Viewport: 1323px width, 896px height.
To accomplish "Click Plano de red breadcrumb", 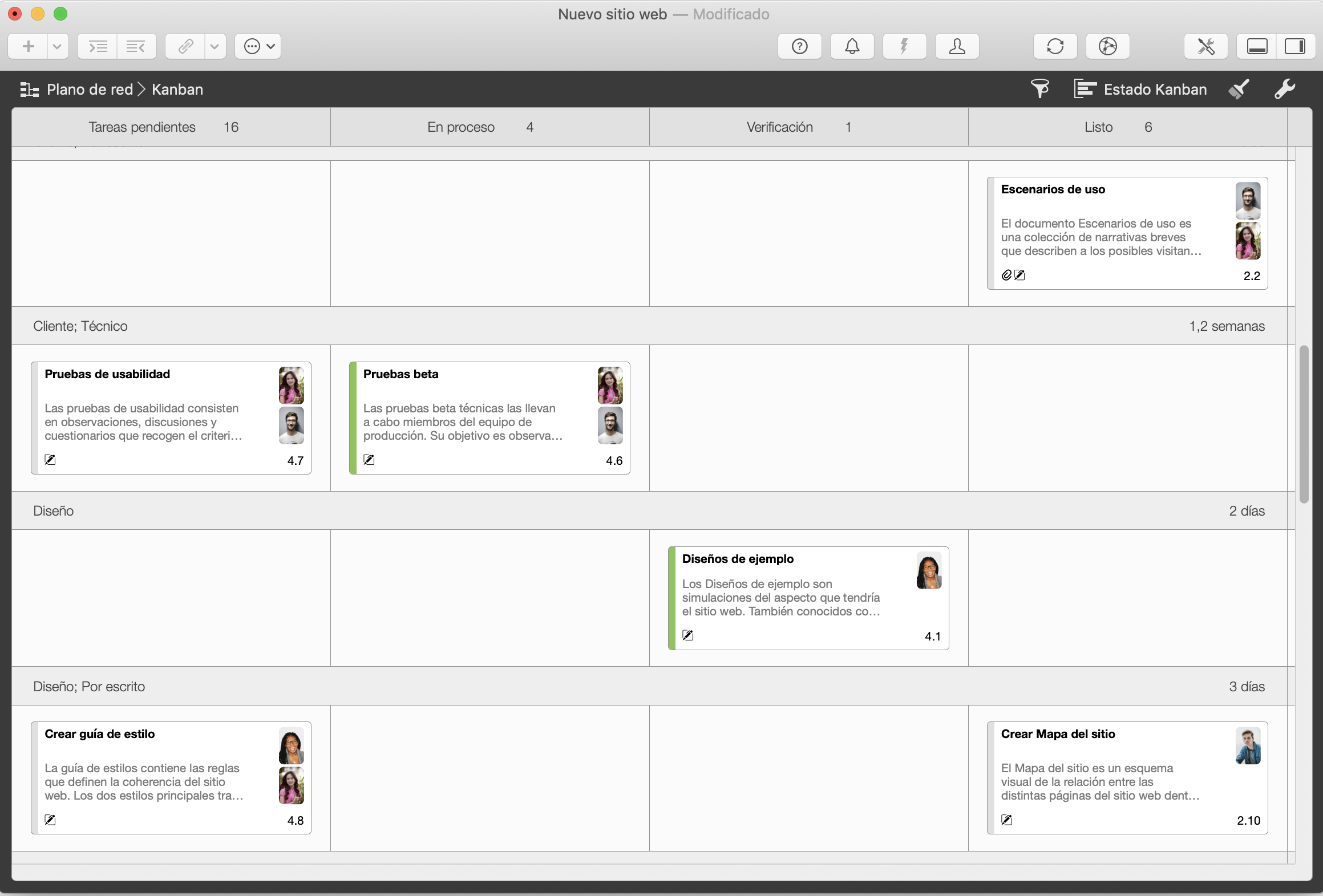I will point(90,90).
